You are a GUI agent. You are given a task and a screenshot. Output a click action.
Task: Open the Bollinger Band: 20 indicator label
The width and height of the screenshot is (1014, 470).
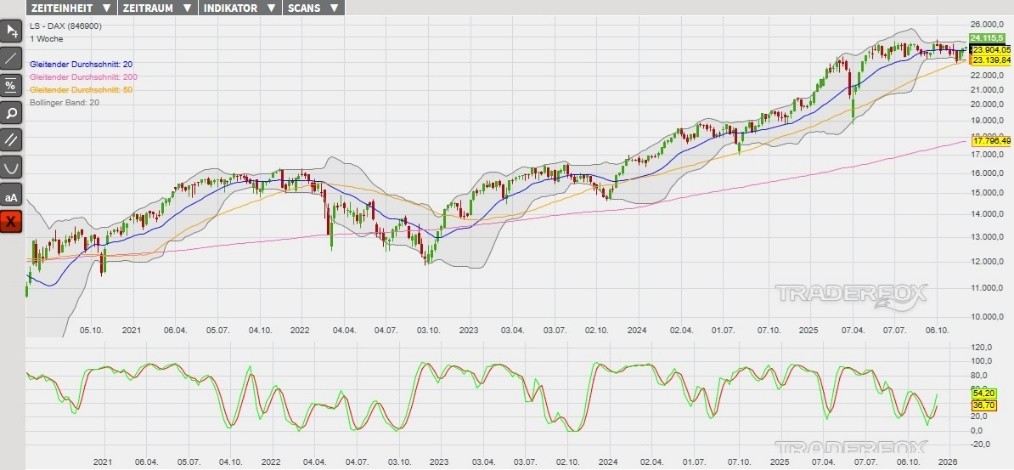65,103
